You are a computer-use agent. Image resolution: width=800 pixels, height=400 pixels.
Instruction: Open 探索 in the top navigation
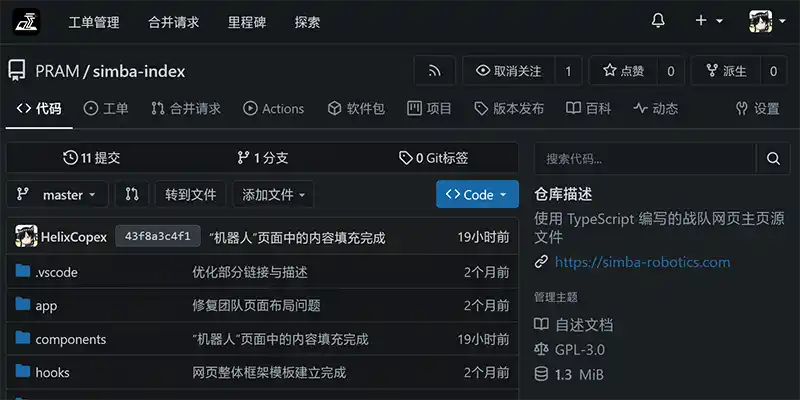[307, 22]
